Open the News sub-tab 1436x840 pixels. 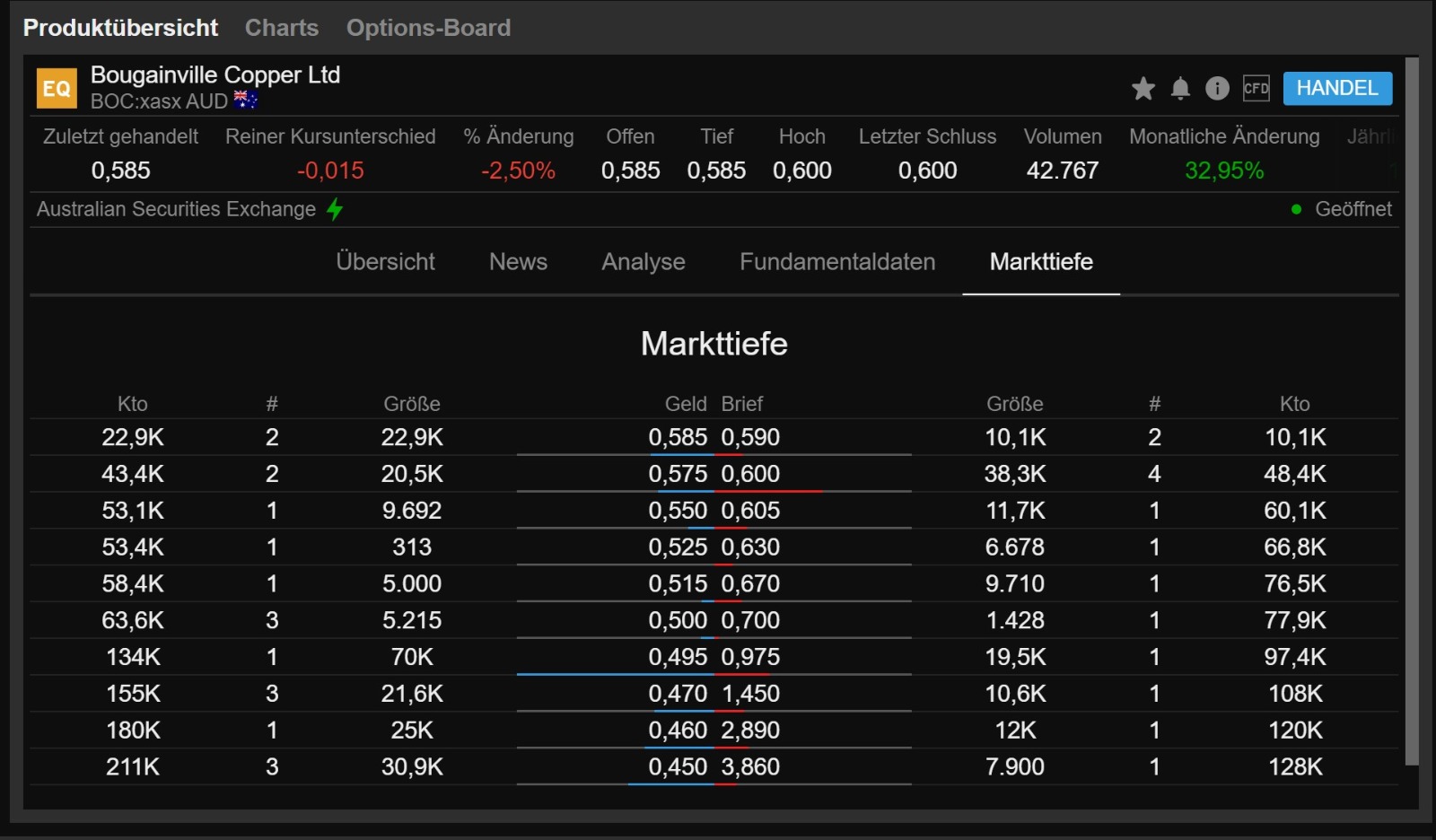tap(518, 262)
